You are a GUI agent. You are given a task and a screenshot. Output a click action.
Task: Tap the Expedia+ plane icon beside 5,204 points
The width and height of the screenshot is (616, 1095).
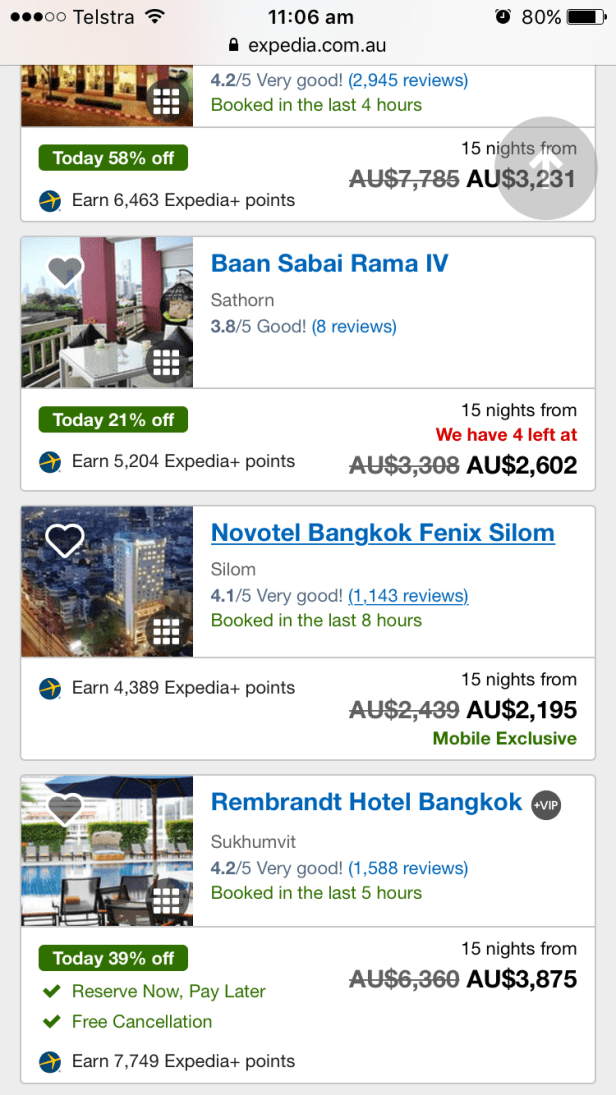[50, 462]
